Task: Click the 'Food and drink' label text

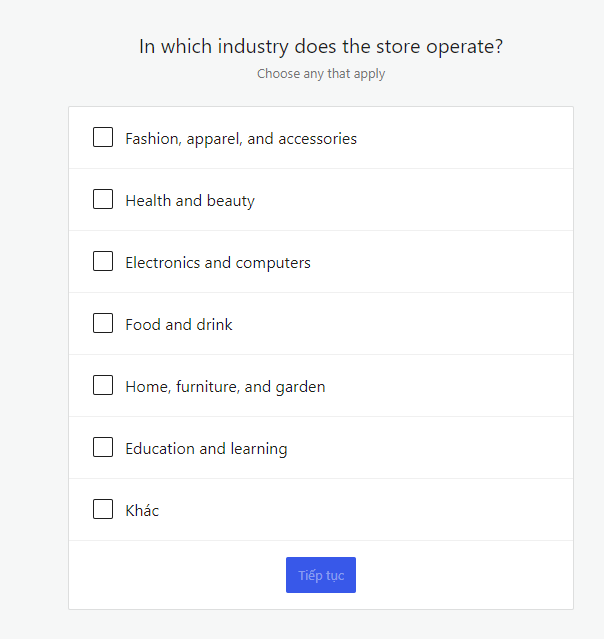Action: point(179,325)
